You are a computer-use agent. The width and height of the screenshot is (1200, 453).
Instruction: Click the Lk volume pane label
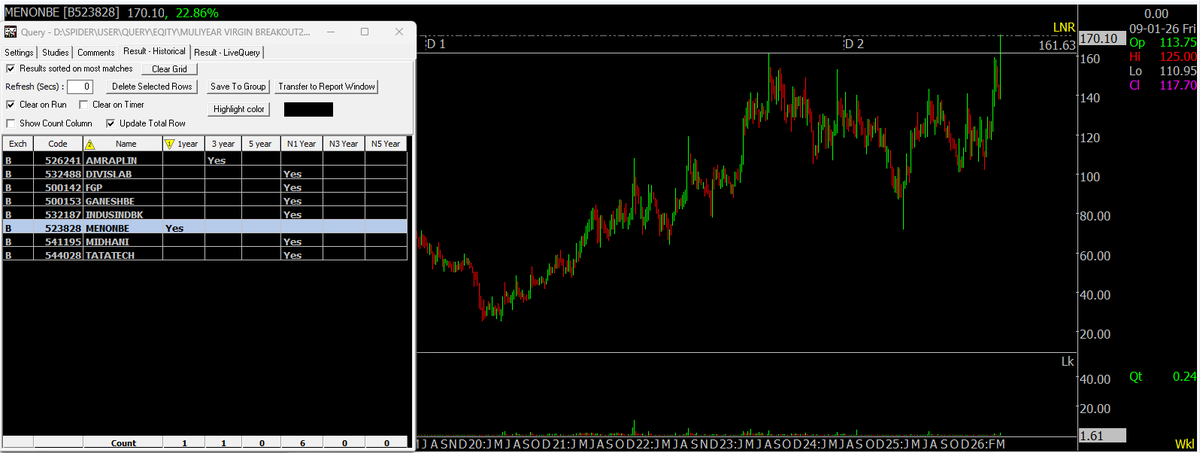coord(1067,360)
